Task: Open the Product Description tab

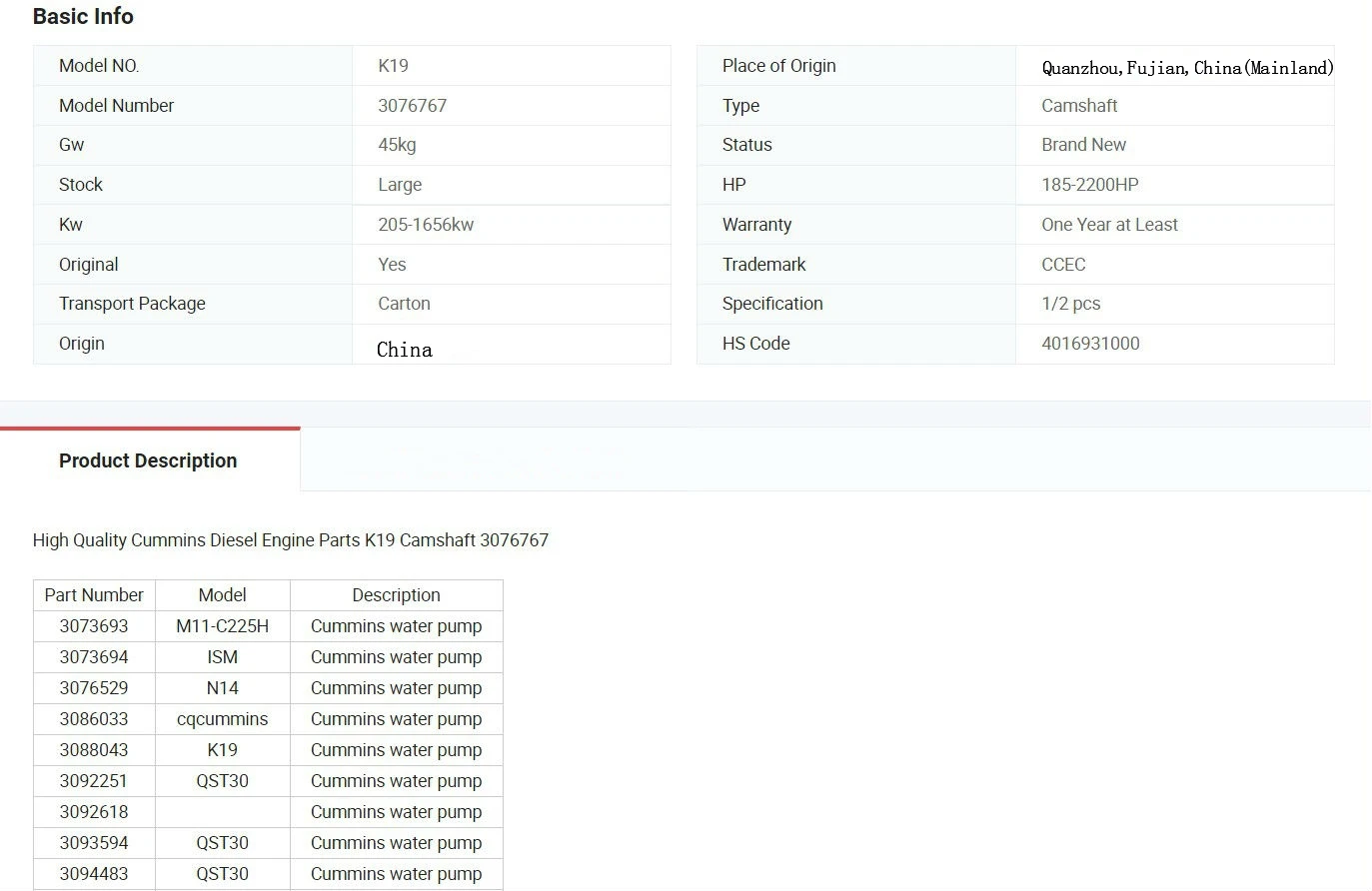Action: (148, 460)
